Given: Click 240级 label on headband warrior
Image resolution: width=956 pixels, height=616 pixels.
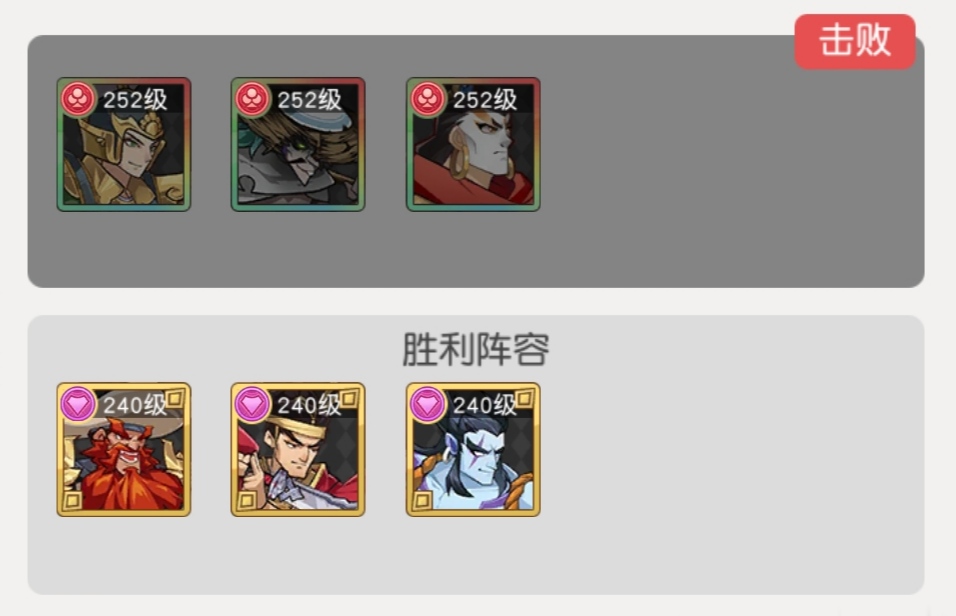Looking at the screenshot, I should (309, 405).
